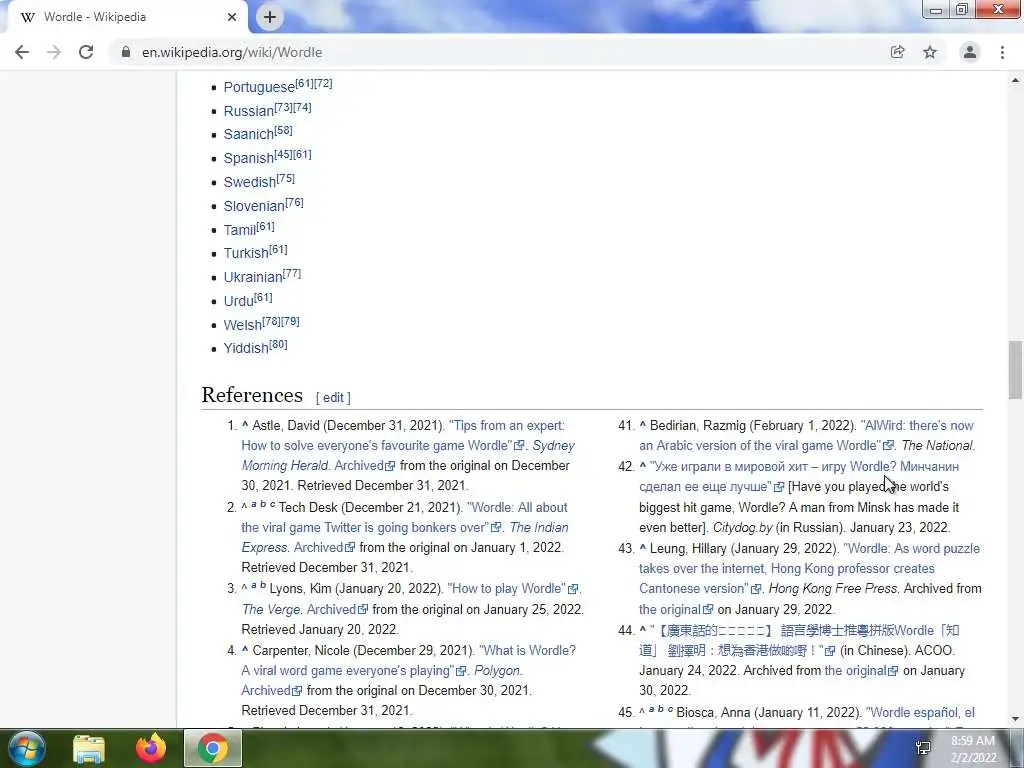The image size is (1024, 768).
Task: Open the Chrome three-dot menu
Action: coord(1002,52)
